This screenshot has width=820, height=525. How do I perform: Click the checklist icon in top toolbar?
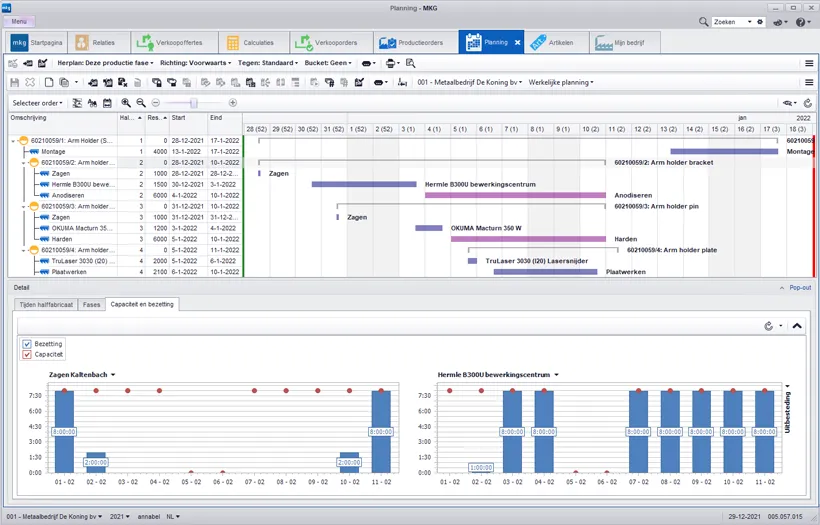pyautogui.click(x=42, y=63)
